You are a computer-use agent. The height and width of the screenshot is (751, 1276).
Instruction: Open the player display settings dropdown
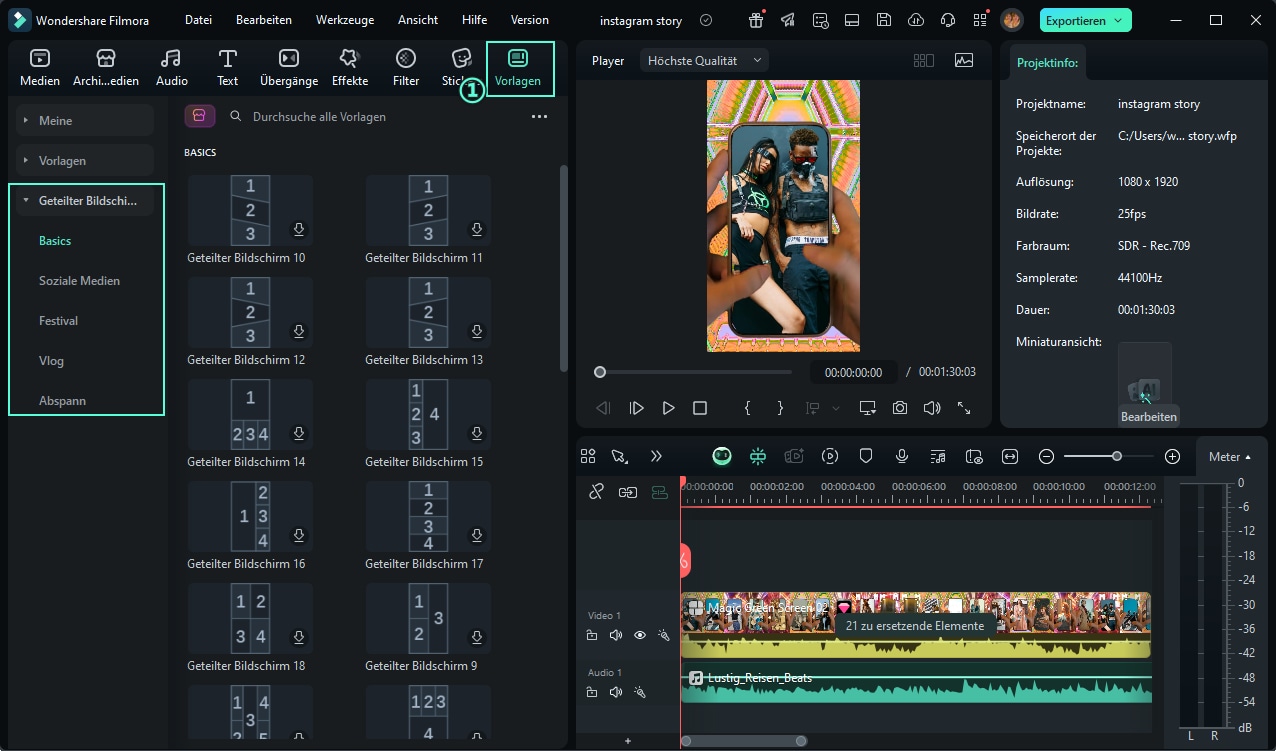click(x=868, y=408)
